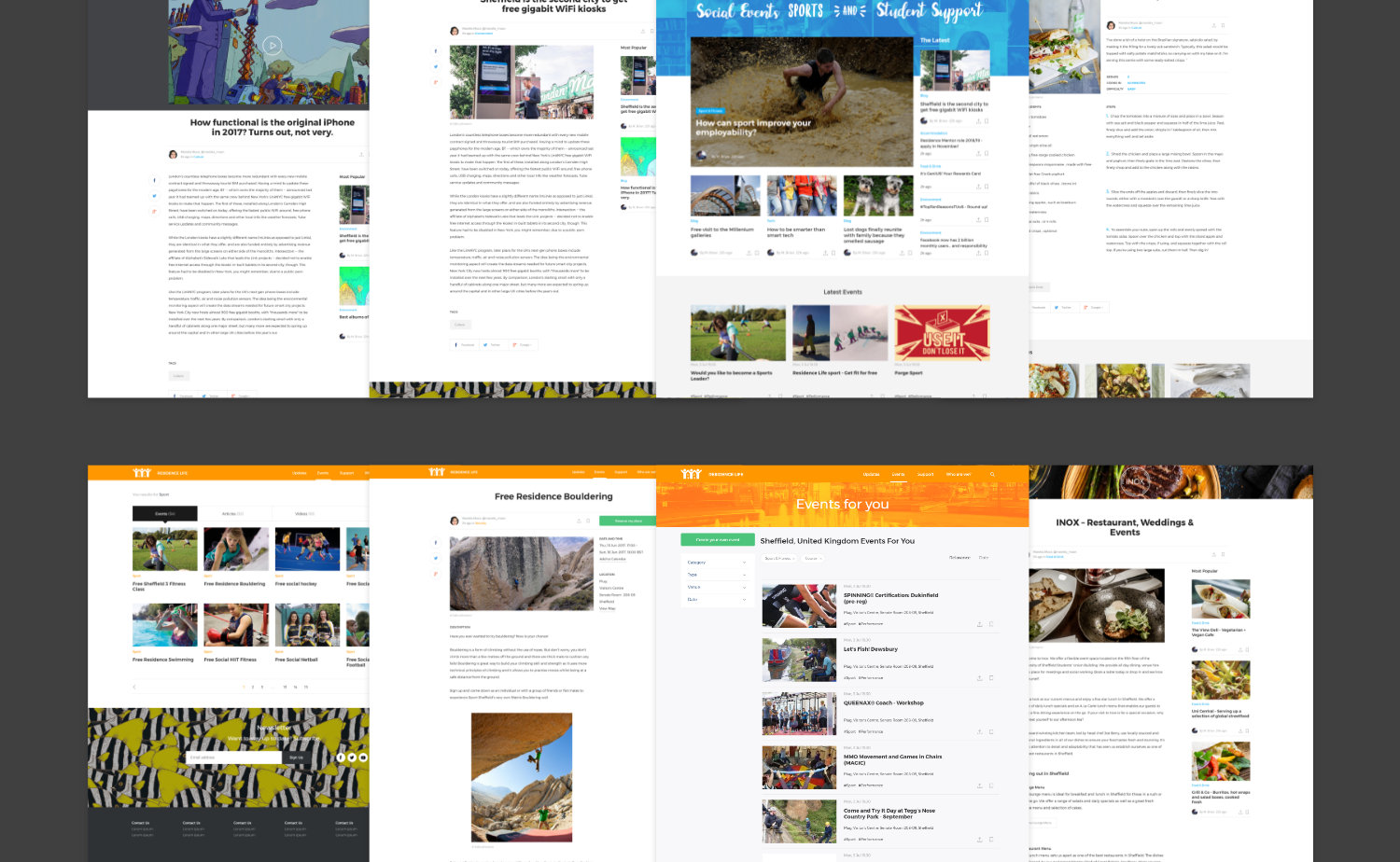Image resolution: width=1400 pixels, height=862 pixels.
Task: Click share icon left of Reserve my place
Action: pyautogui.click(x=577, y=521)
